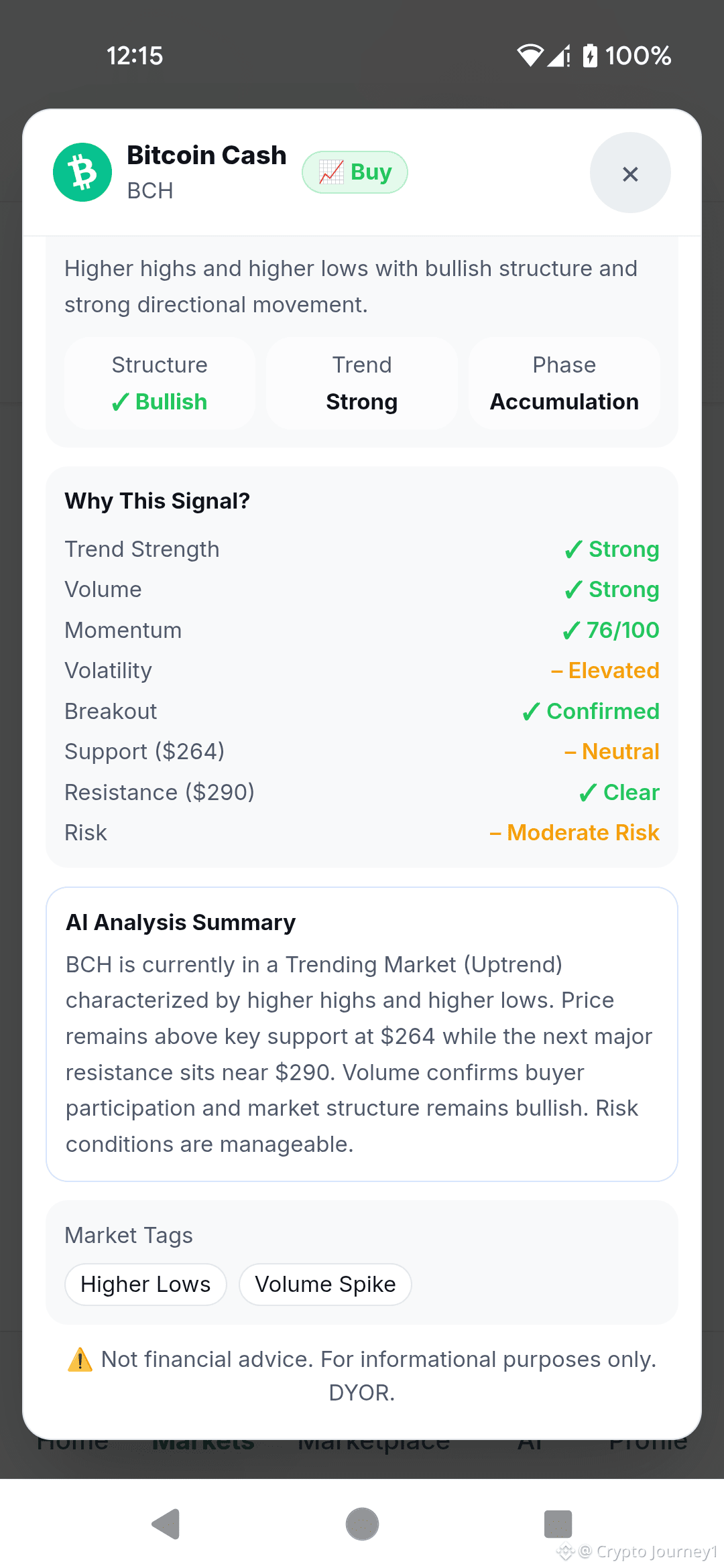Close the Bitcoin Cash signal dialog
This screenshot has width=724, height=1568.
[630, 173]
